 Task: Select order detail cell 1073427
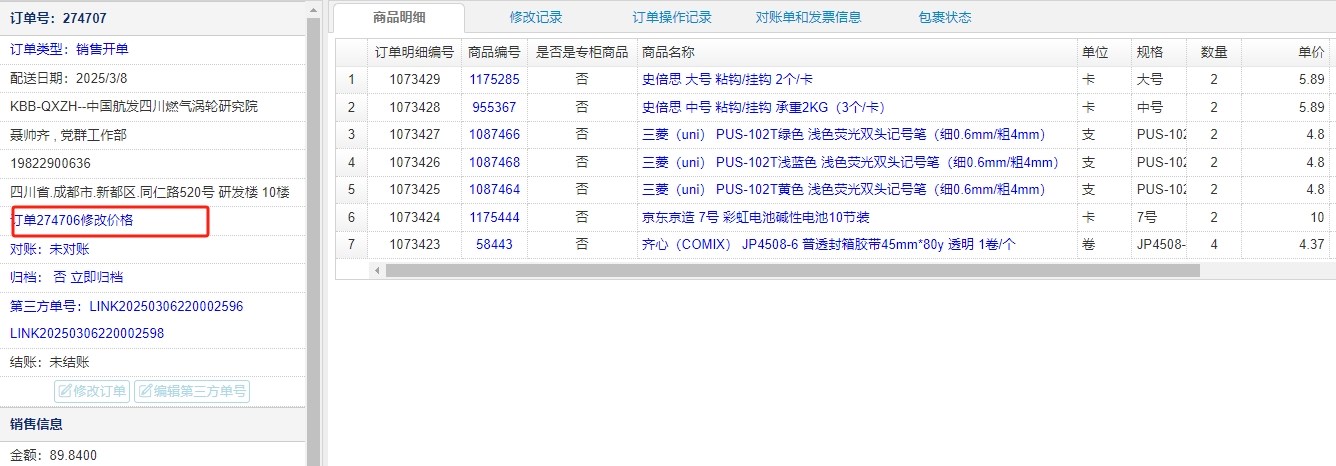pyautogui.click(x=414, y=134)
